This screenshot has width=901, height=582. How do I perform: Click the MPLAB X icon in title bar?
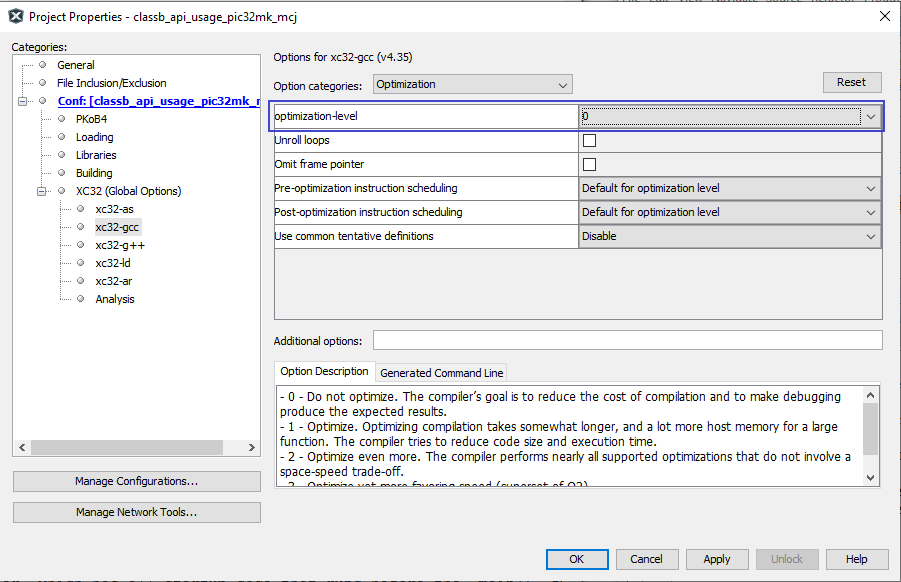tap(16, 16)
